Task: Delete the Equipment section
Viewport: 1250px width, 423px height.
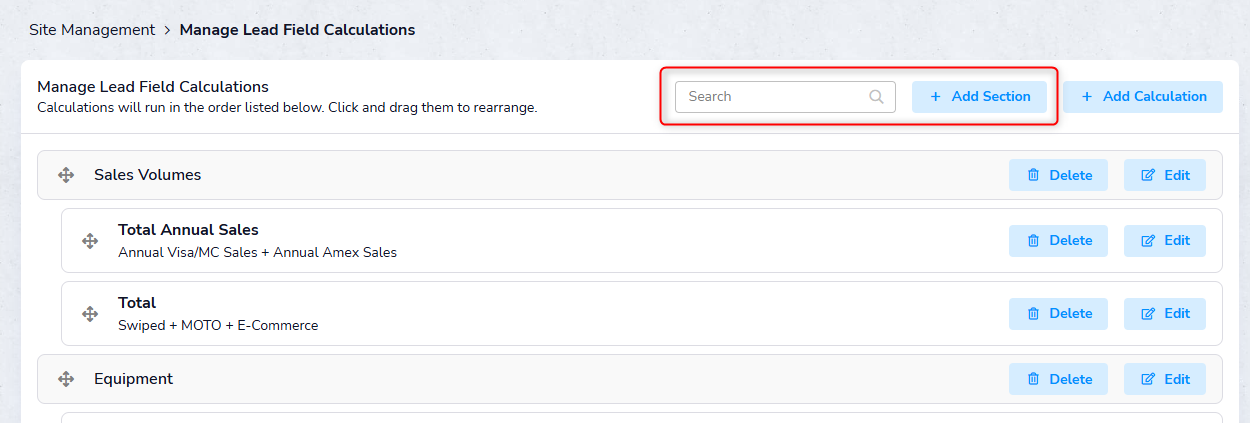Action: tap(1058, 379)
